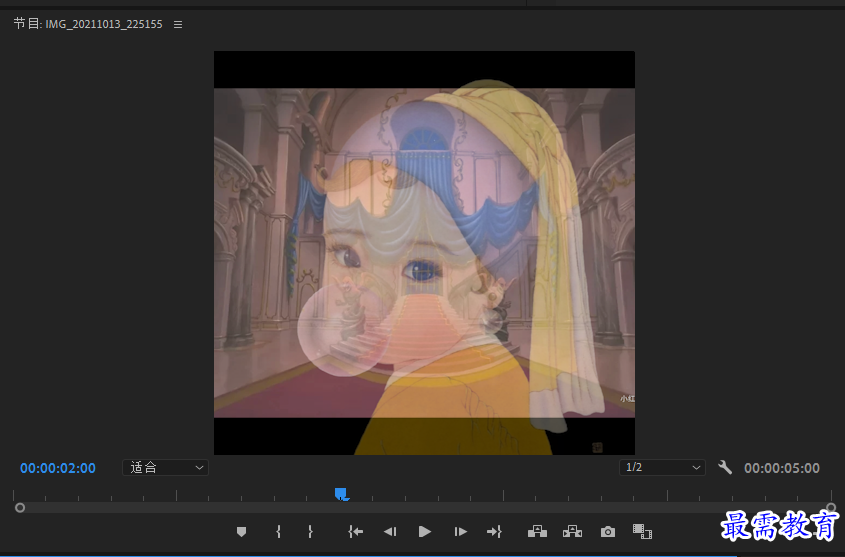Step forward one frame
The image size is (845, 557).
tap(460, 532)
